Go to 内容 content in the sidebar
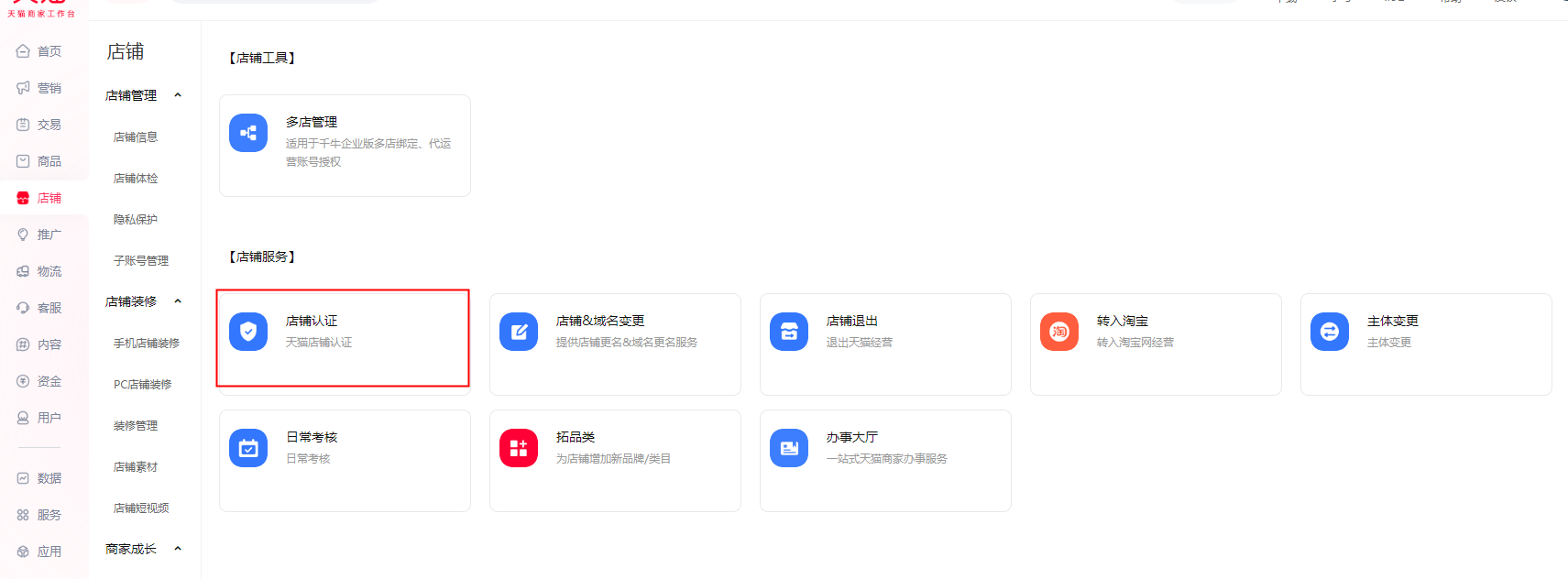Viewport: 1568px width, 579px height. 39,344
